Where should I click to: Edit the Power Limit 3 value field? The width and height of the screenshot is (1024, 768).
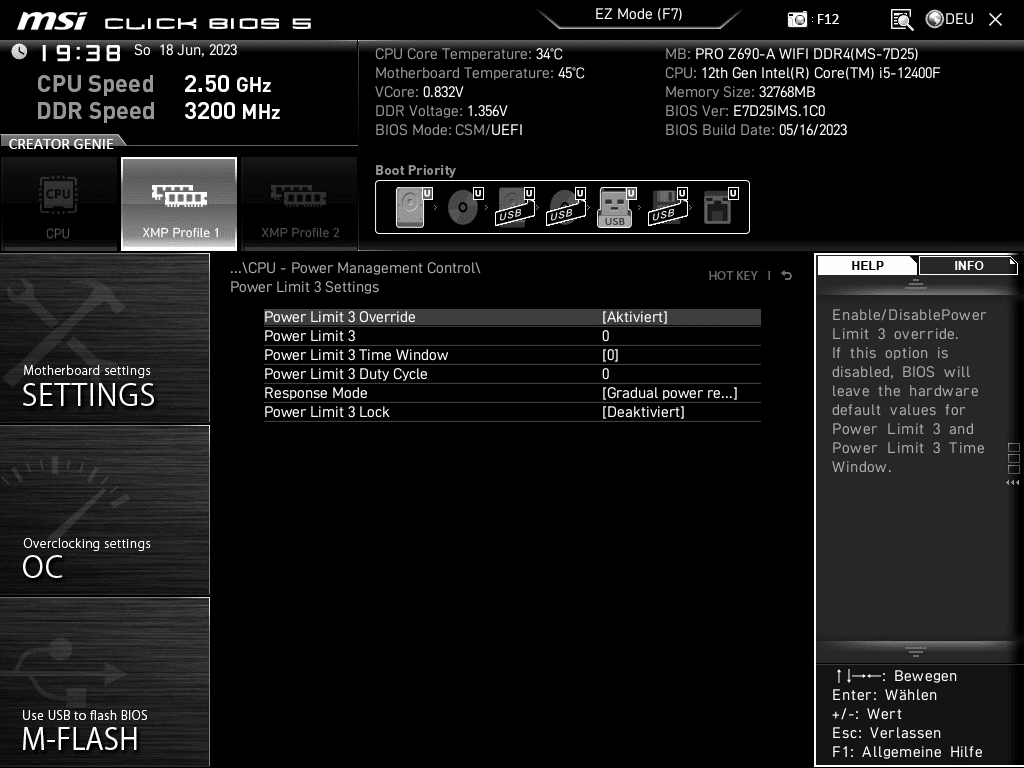point(605,336)
